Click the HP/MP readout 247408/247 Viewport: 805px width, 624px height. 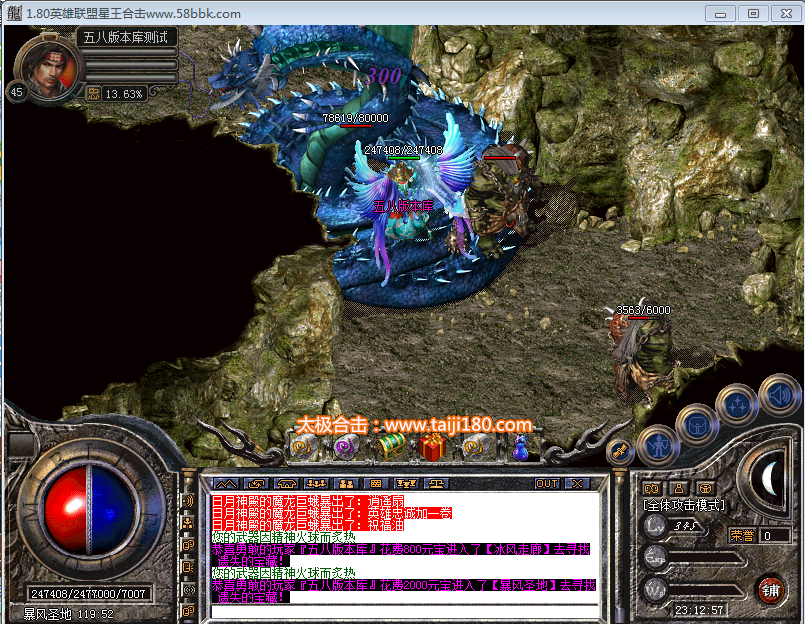tap(89, 594)
